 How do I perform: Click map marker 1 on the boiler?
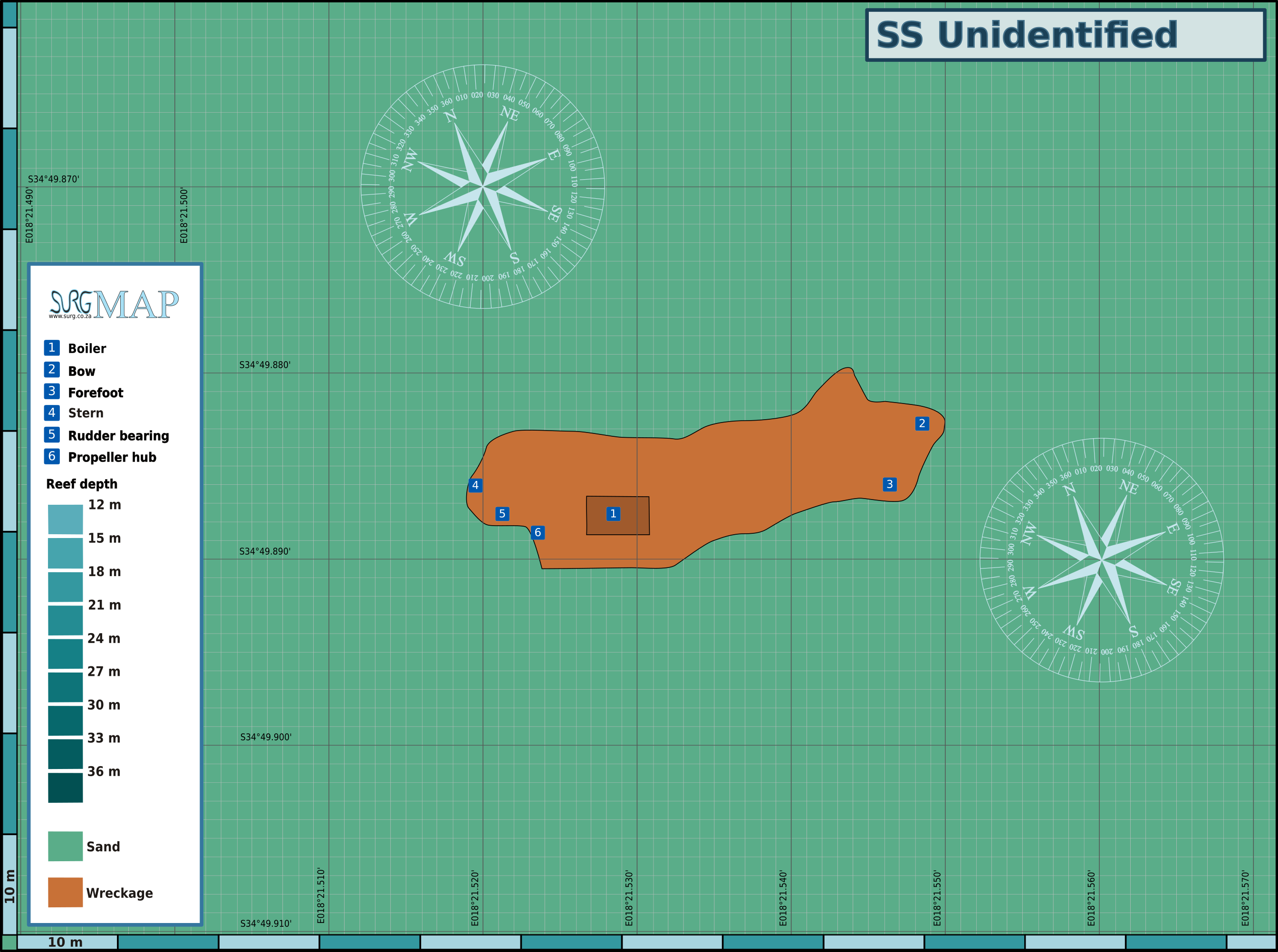[x=613, y=513]
